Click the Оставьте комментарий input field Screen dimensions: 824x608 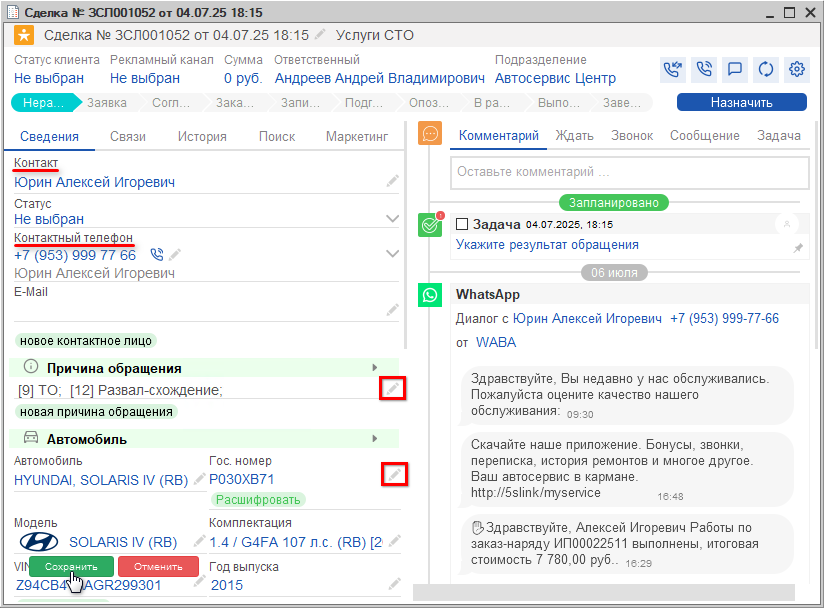tap(629, 172)
